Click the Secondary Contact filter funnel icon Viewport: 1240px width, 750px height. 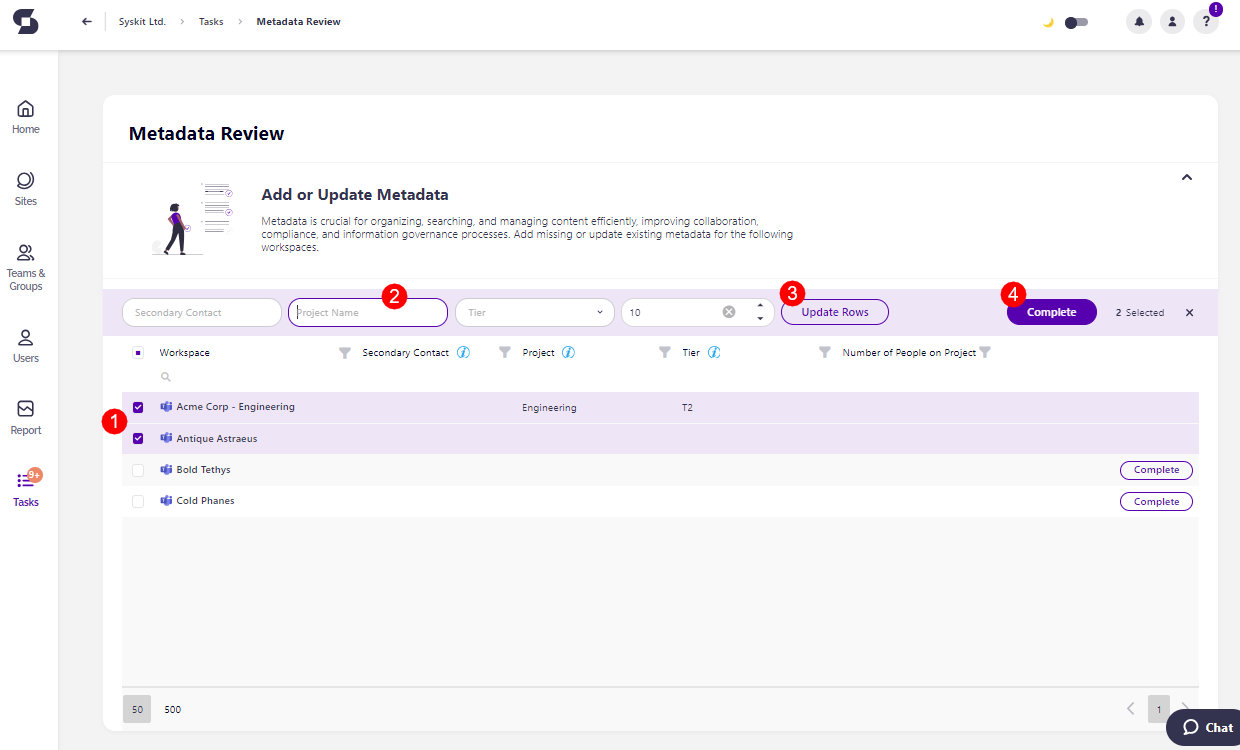[344, 352]
